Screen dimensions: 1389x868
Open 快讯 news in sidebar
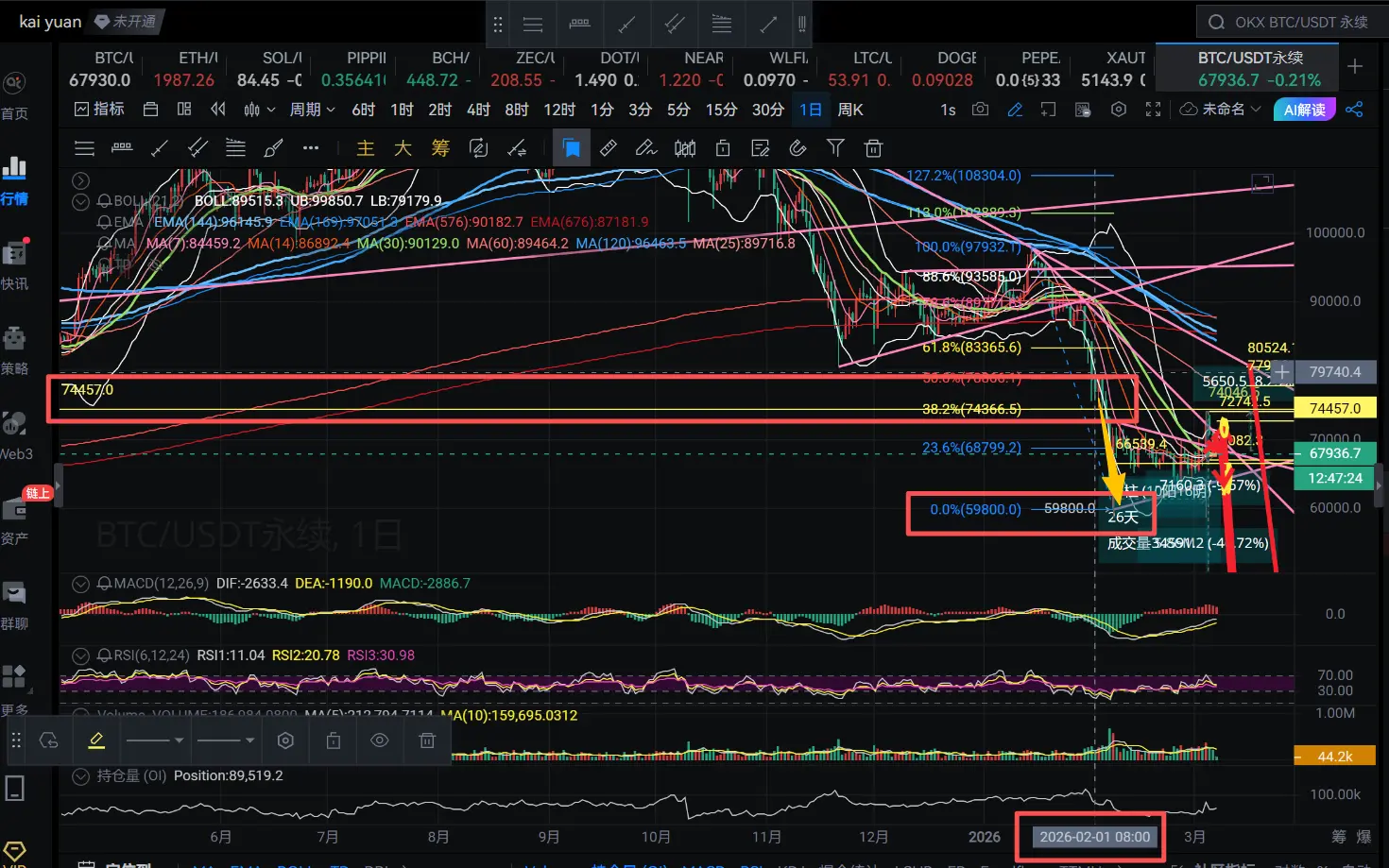[14, 264]
